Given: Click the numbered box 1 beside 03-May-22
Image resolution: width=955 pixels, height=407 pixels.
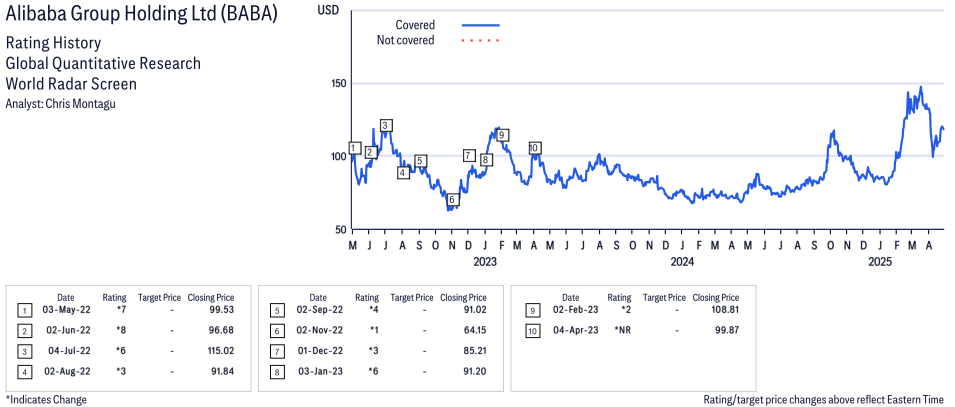Looking at the screenshot, I should click(x=25, y=311).
